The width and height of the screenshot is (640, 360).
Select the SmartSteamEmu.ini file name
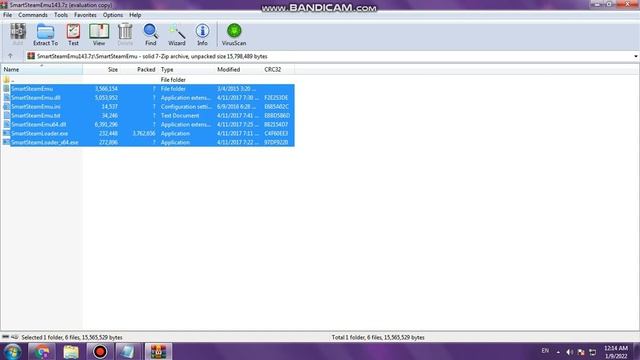pyautogui.click(x=36, y=107)
